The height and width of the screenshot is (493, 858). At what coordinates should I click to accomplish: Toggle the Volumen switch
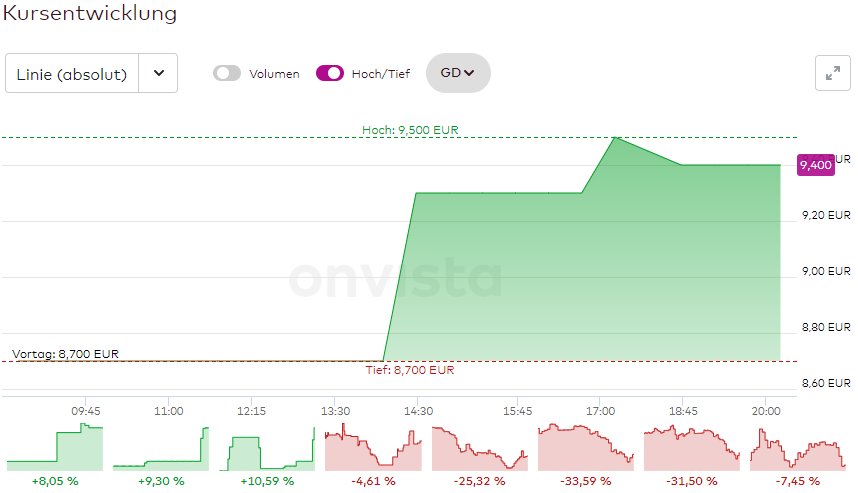pyautogui.click(x=227, y=73)
